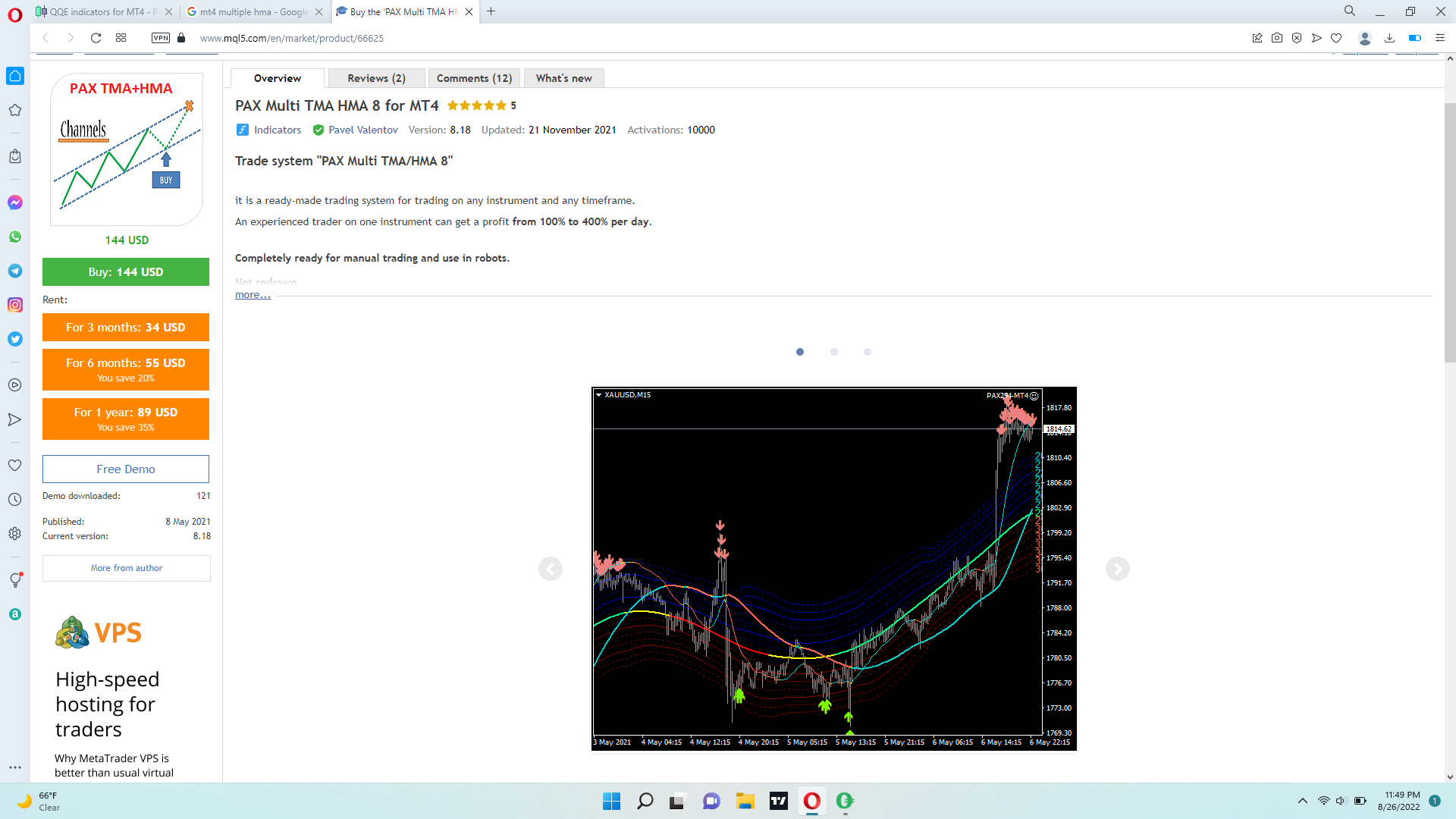Expand the description via 'more...' link

tap(253, 295)
